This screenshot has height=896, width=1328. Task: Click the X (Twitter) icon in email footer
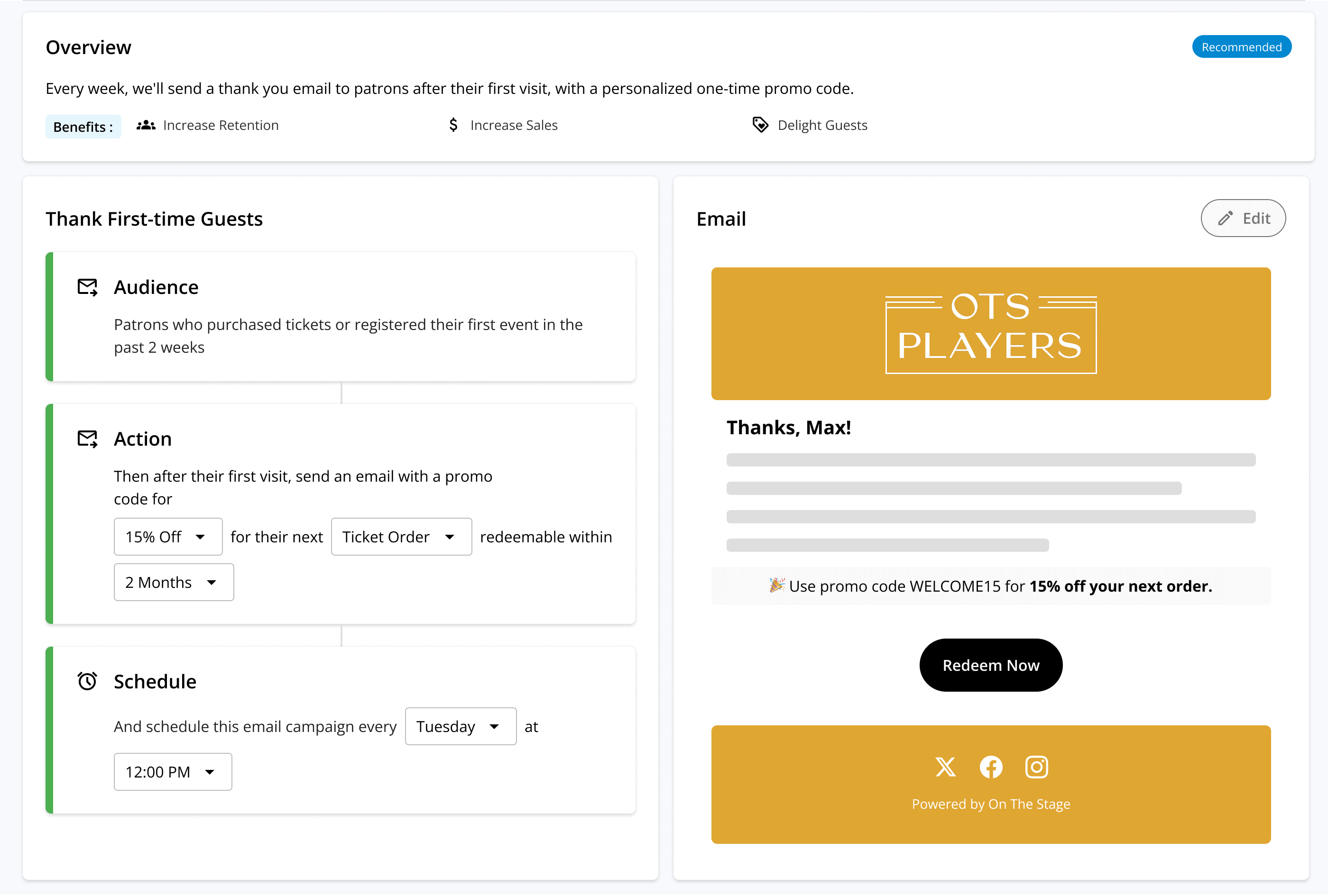945,767
